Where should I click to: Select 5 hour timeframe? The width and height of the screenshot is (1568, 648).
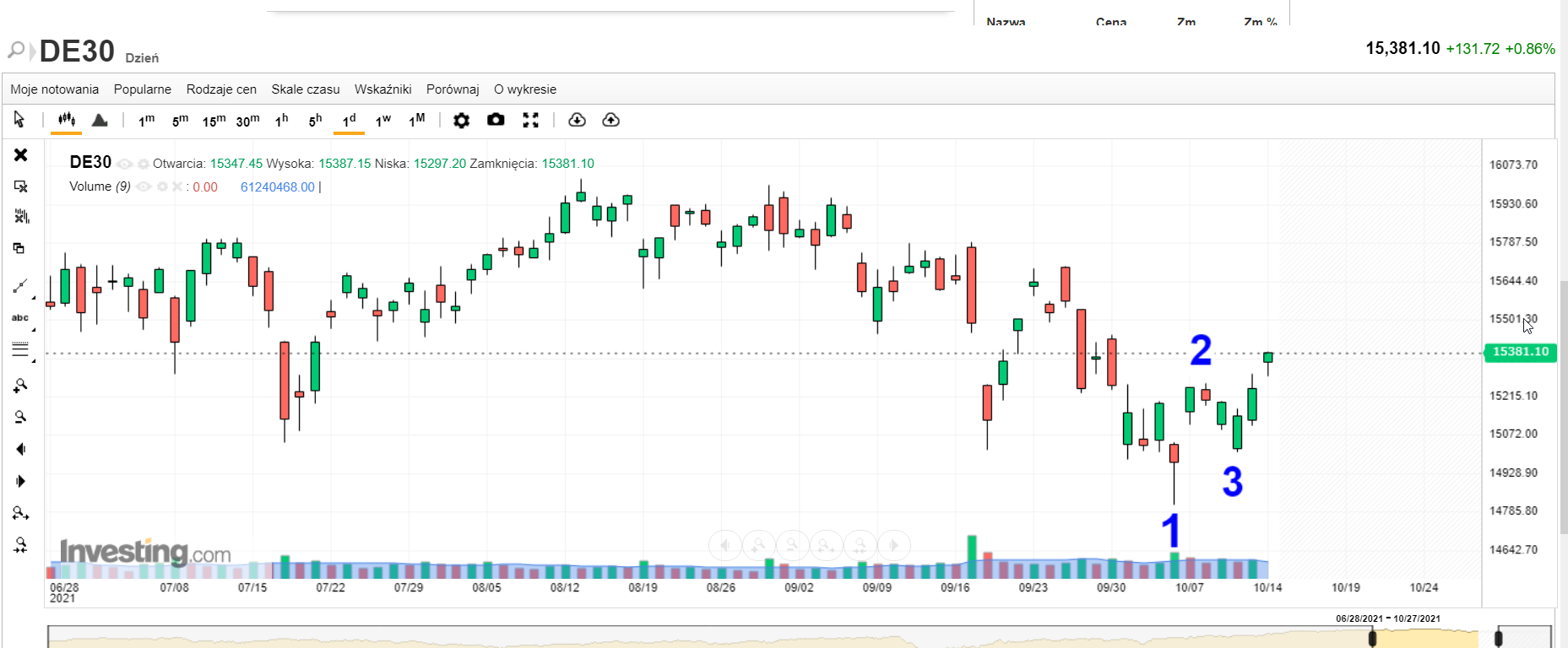[x=315, y=120]
